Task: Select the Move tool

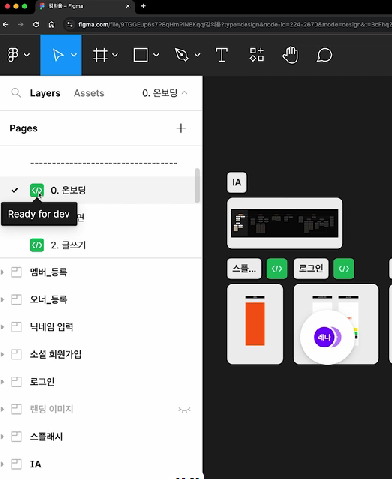Action: [57, 55]
